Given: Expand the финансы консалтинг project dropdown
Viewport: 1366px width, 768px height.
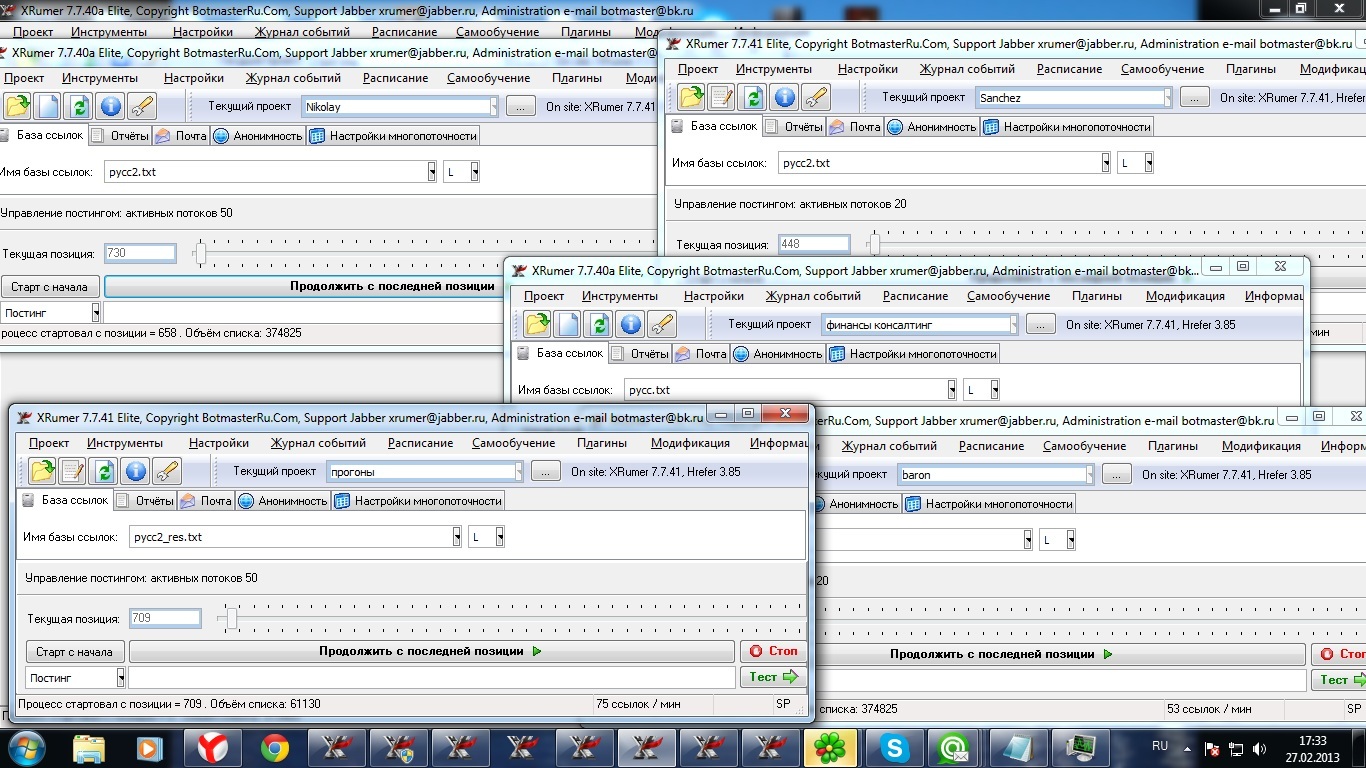Looking at the screenshot, I should tap(1013, 325).
